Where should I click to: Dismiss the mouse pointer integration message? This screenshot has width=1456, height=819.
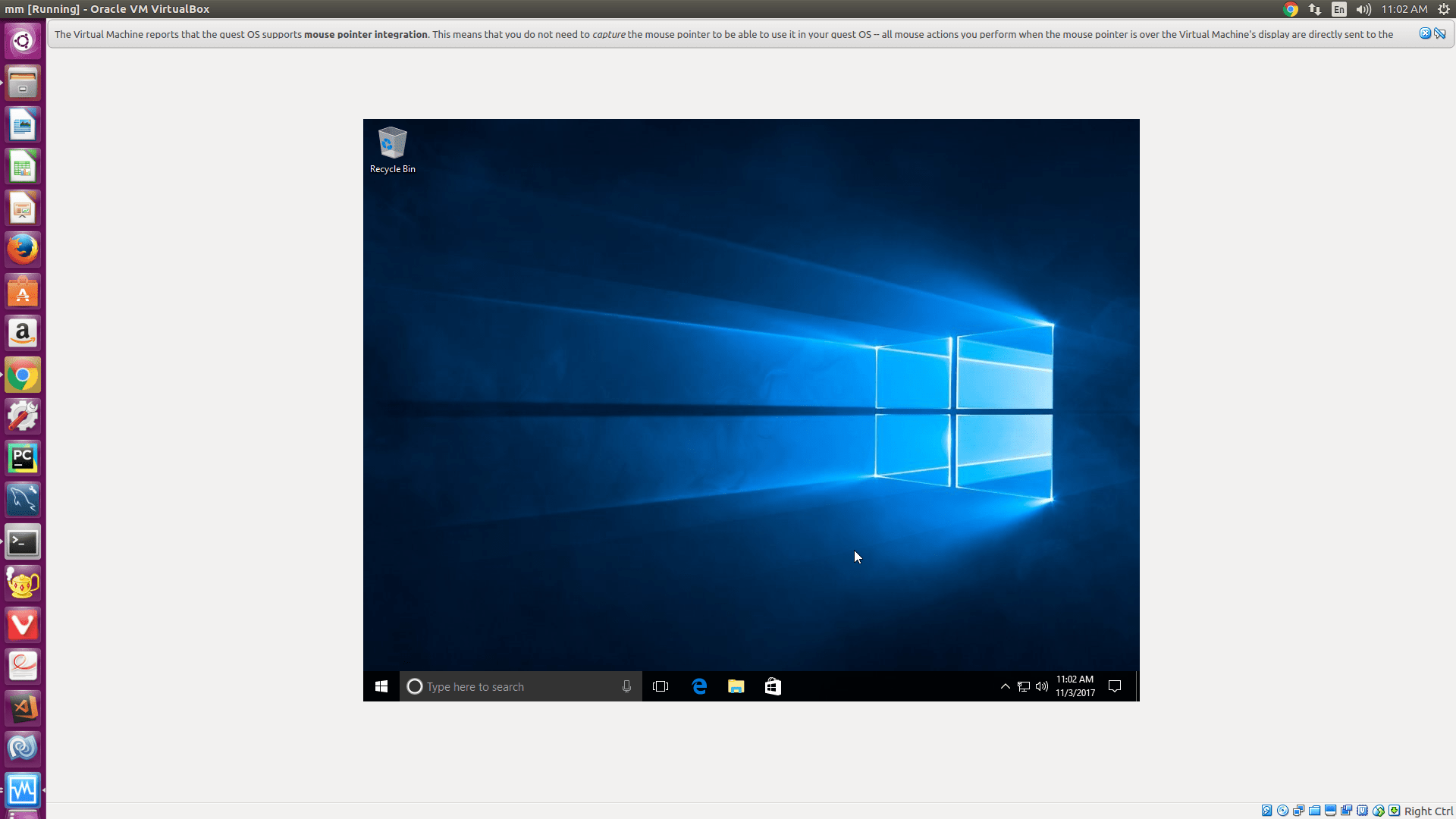[1426, 33]
